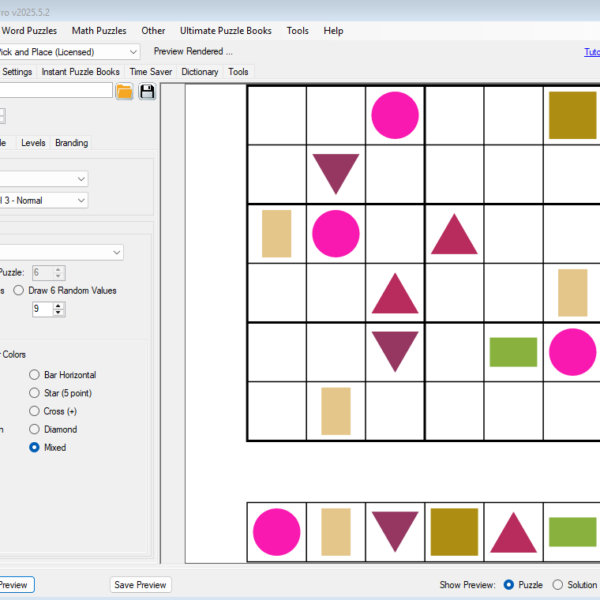
Task: Enable Draw 6 Random Values option
Action: [65, 290]
